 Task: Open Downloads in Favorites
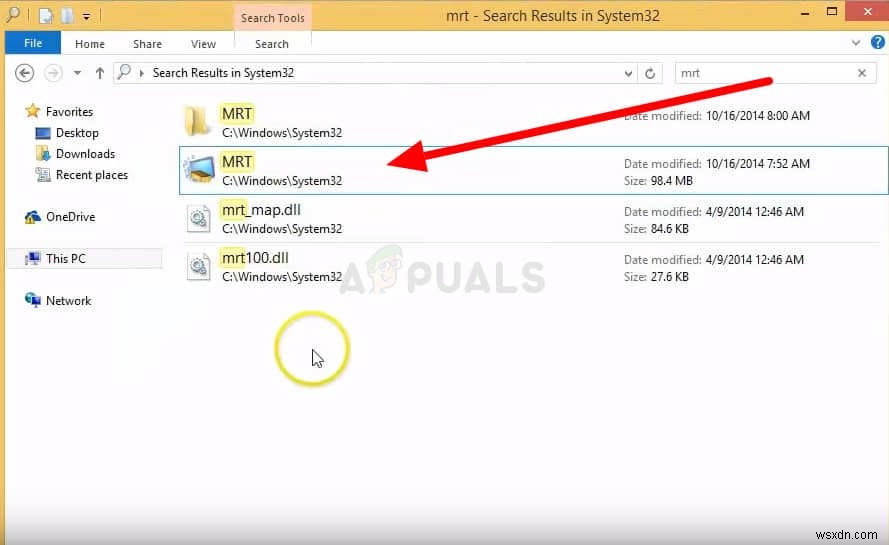coord(86,154)
